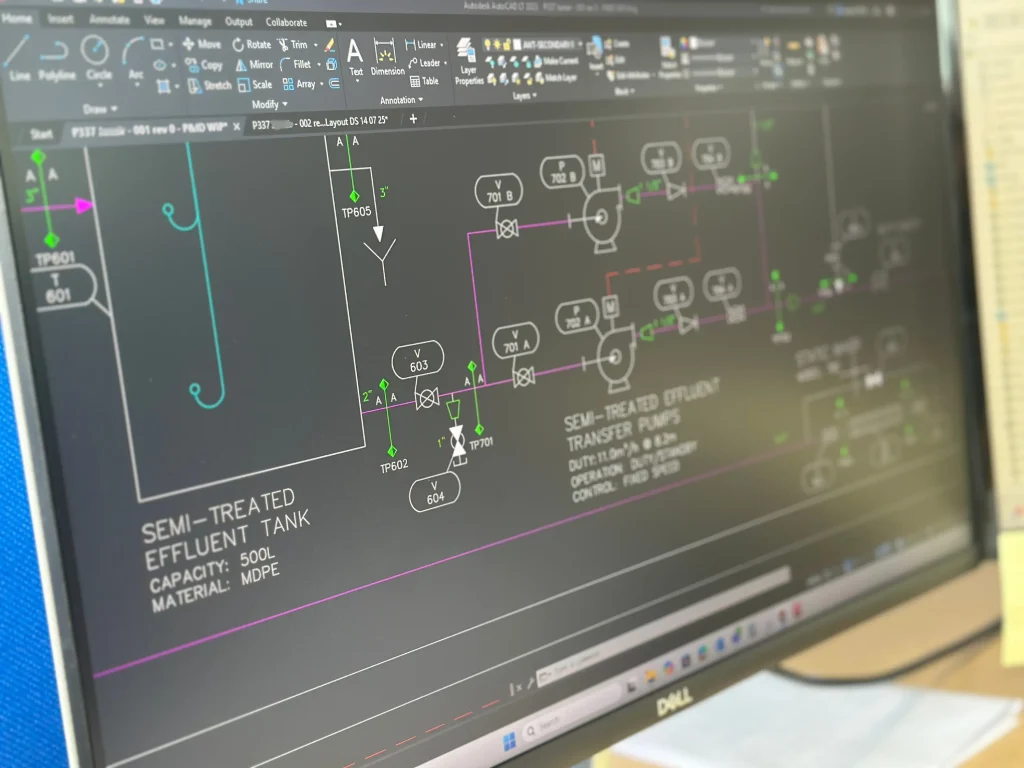1024x768 pixels.
Task: Open the Annotate ribbon tab
Action: click(x=109, y=20)
